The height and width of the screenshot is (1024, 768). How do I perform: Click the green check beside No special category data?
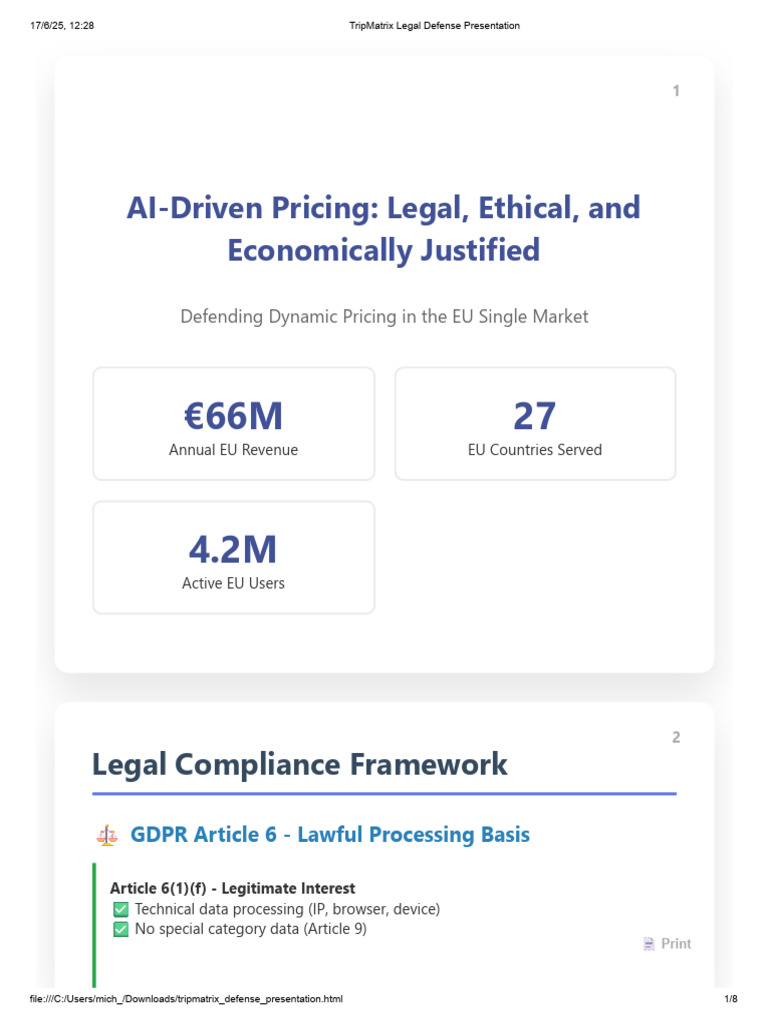coord(121,929)
